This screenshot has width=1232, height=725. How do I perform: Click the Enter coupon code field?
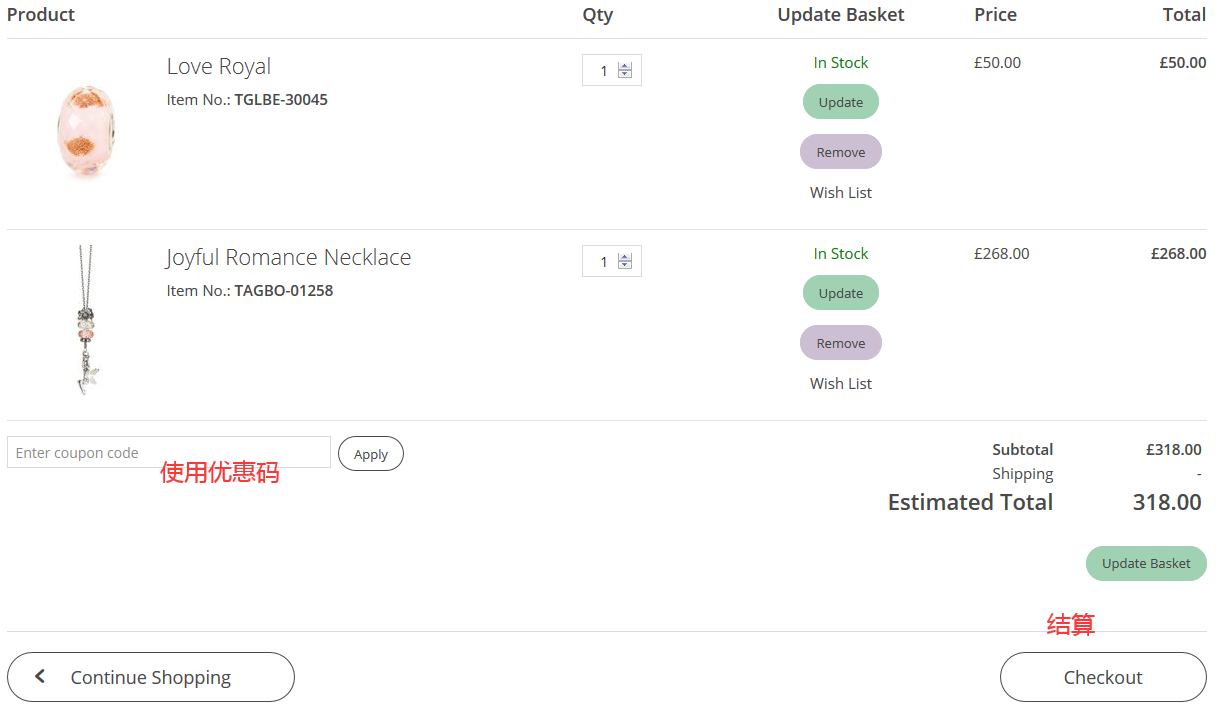point(168,453)
